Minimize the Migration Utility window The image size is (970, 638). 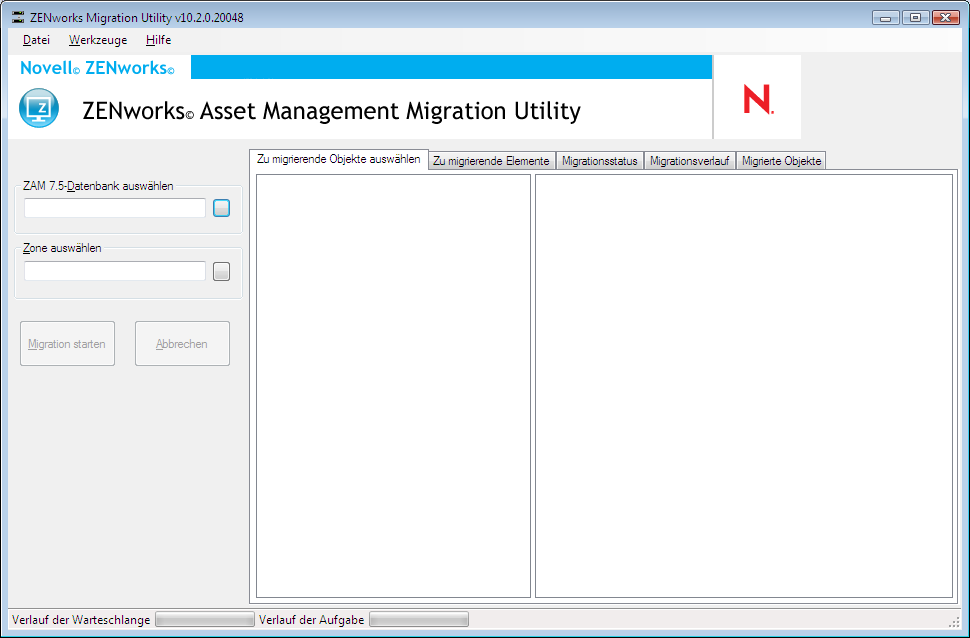pos(886,18)
